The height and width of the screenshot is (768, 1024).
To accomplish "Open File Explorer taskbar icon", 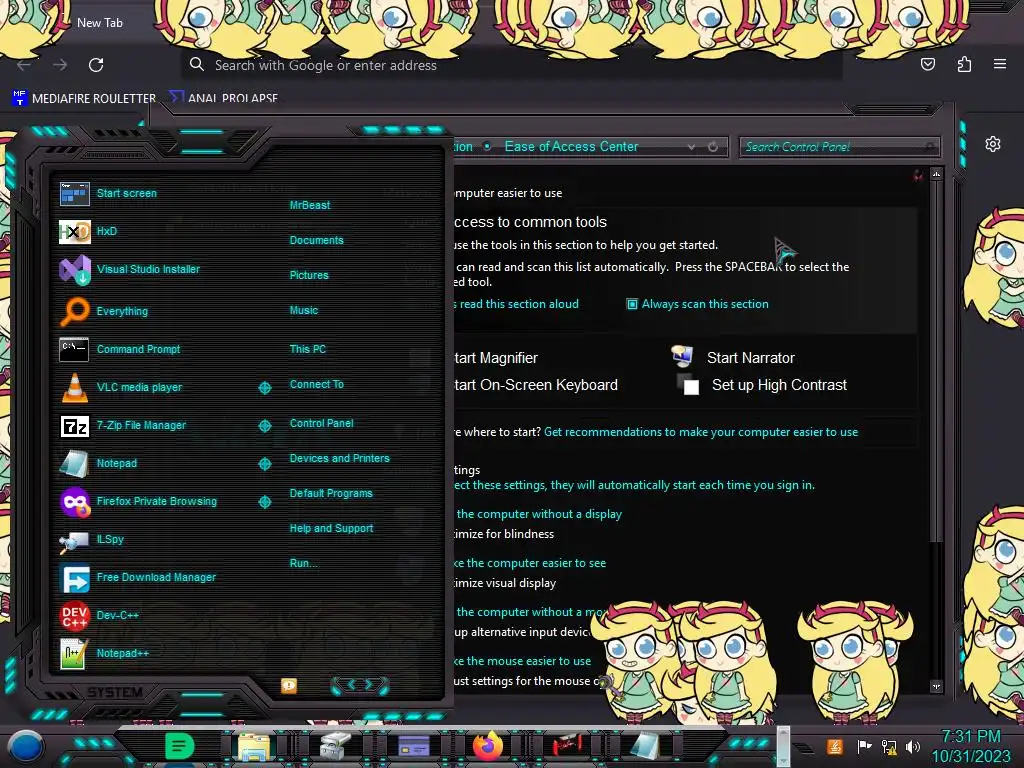I will [x=255, y=746].
